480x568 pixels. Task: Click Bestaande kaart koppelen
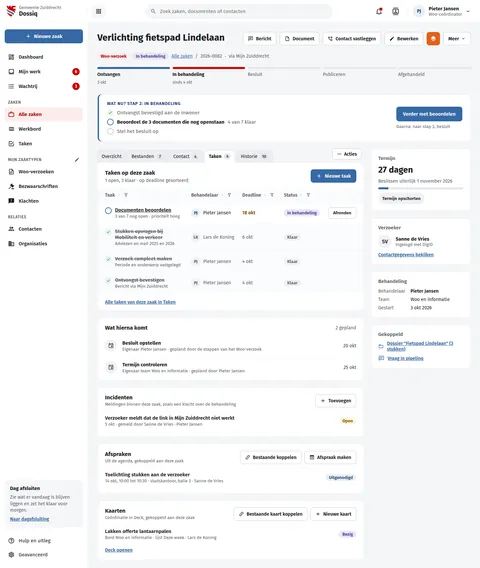point(271,514)
